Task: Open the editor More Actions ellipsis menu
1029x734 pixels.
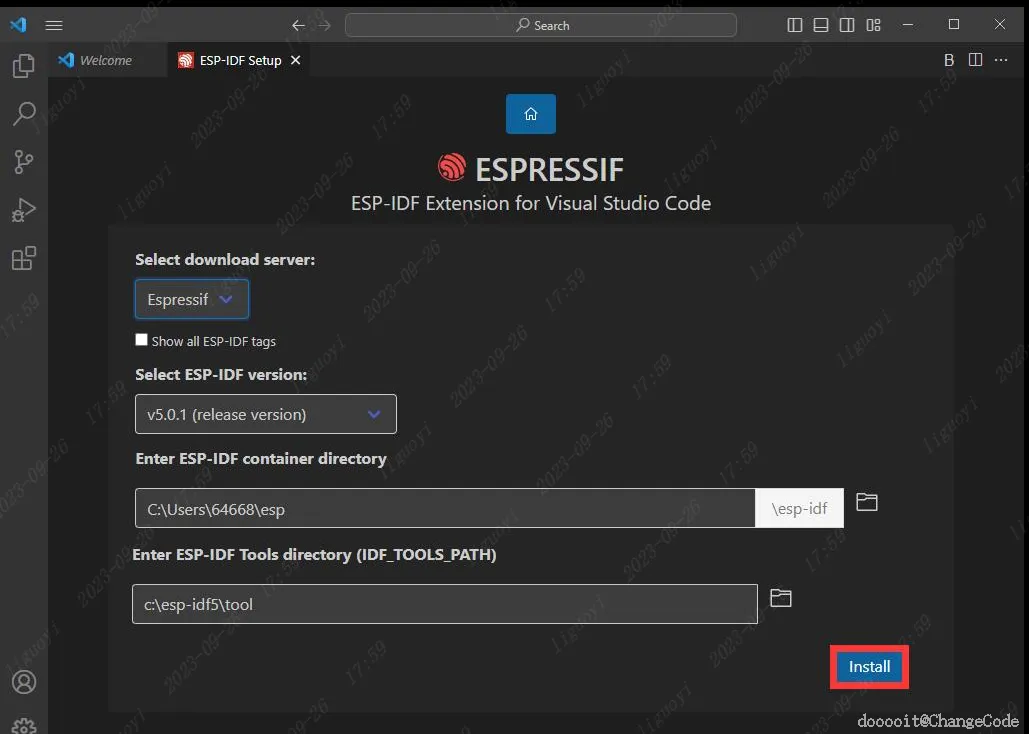Action: pyautogui.click(x=1001, y=60)
